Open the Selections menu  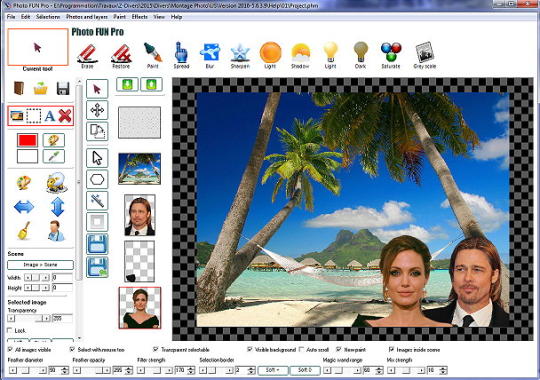(48, 17)
